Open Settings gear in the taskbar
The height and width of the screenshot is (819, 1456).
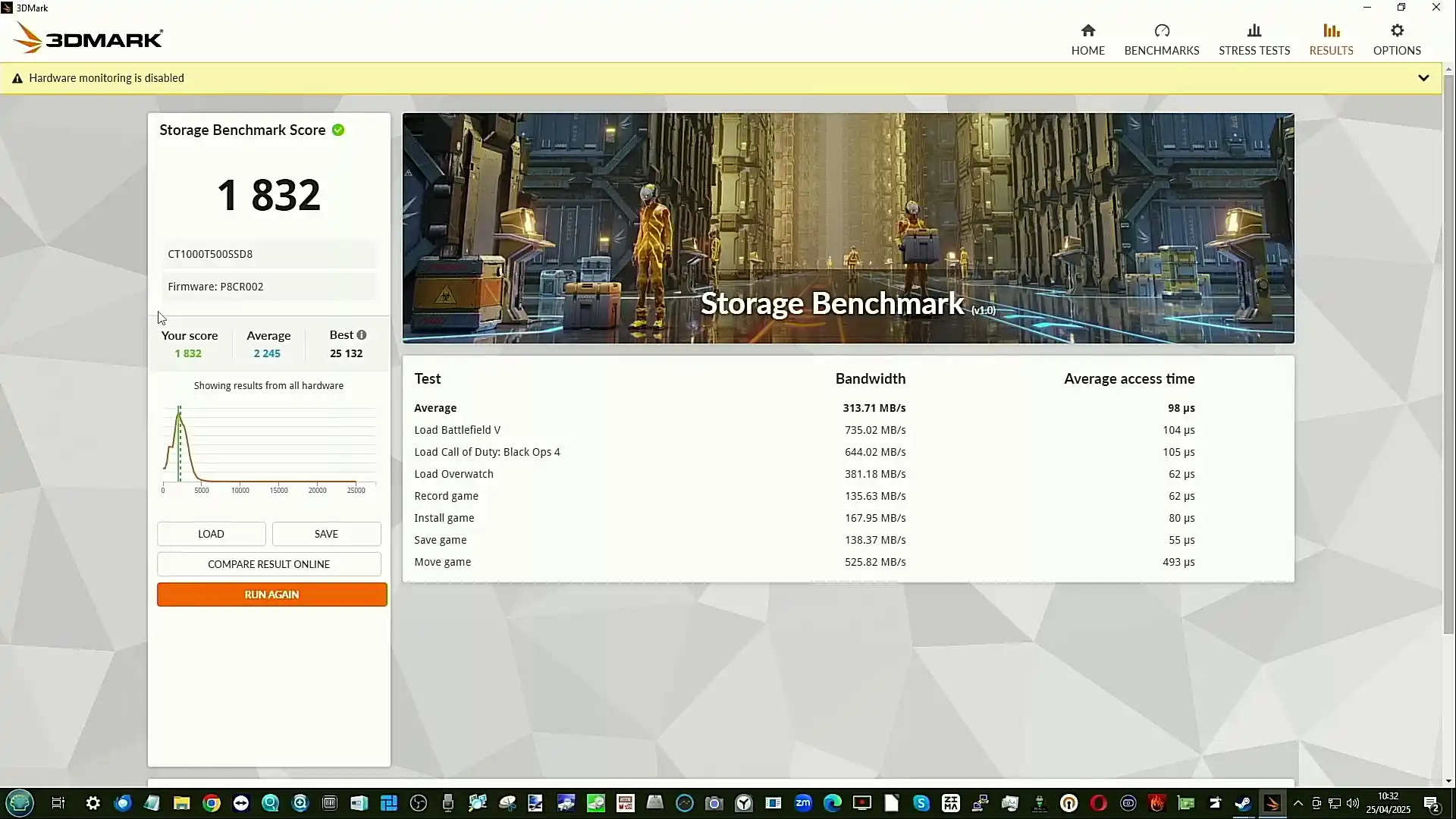(x=93, y=803)
